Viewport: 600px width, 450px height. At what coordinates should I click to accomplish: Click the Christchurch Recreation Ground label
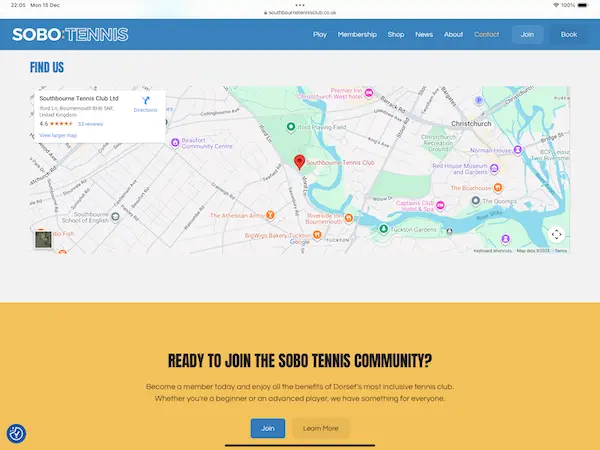[x=438, y=143]
